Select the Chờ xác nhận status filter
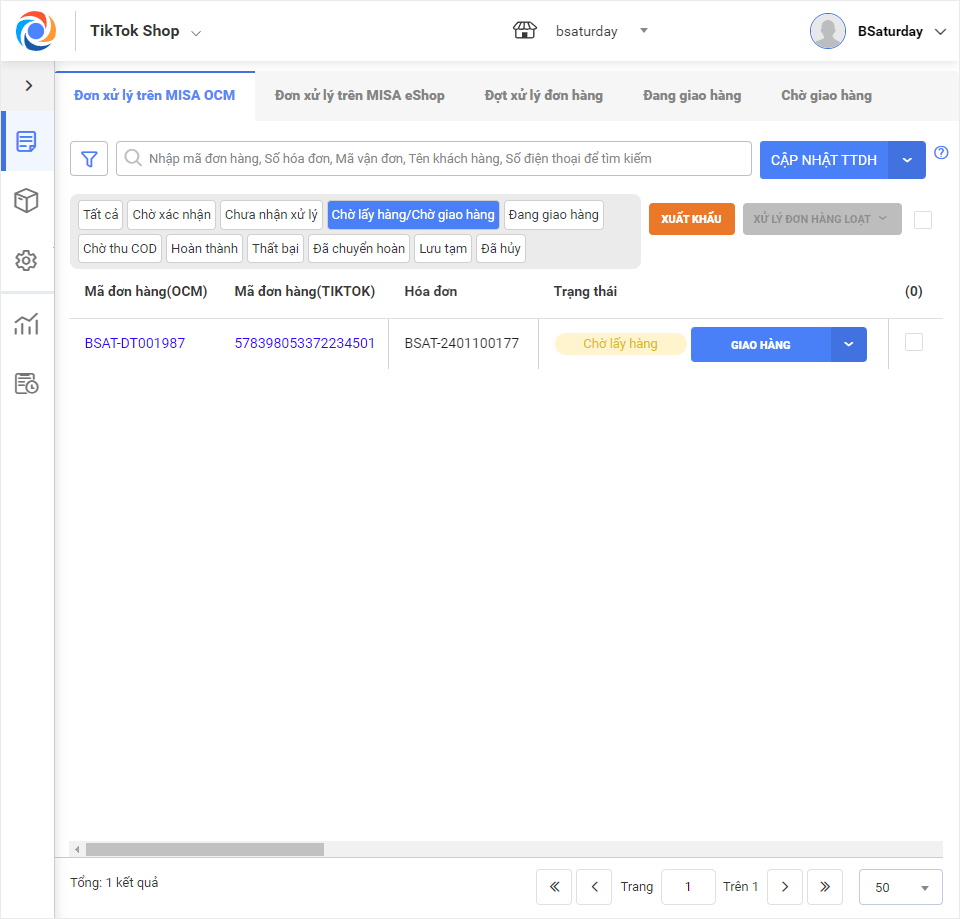The width and height of the screenshot is (960, 919). pos(171,215)
